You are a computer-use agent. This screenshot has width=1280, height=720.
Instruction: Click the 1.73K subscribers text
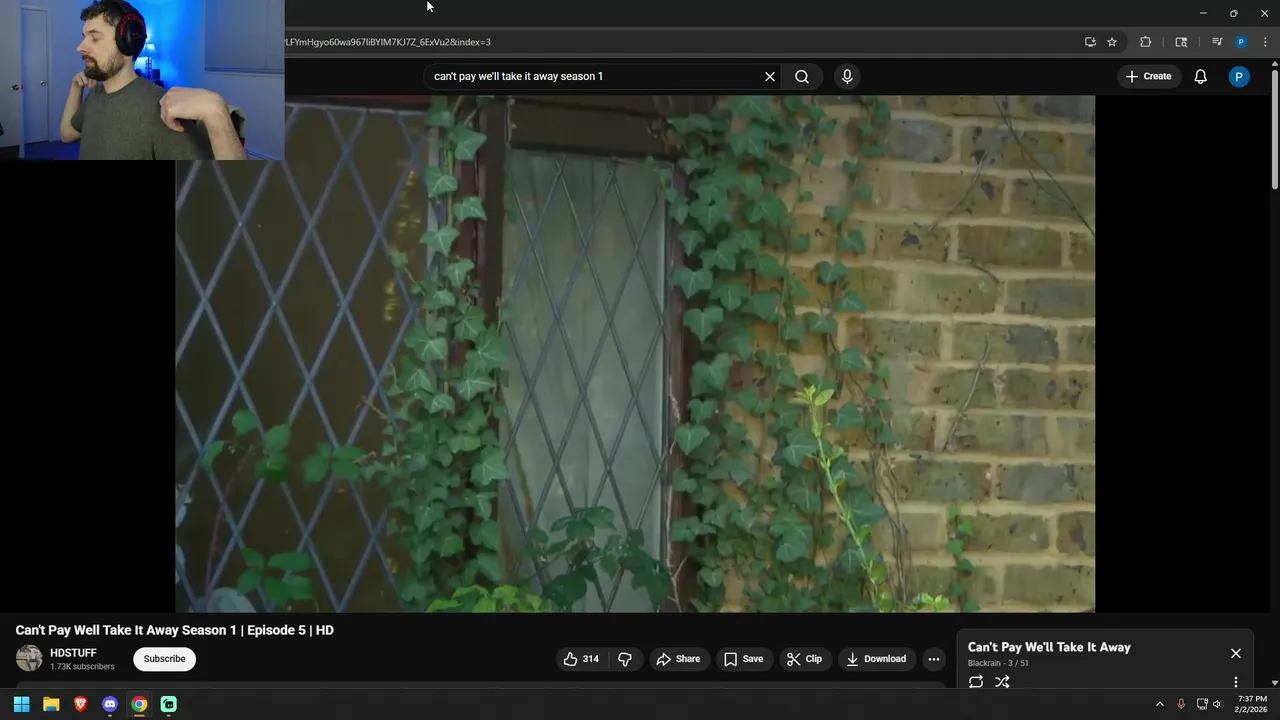point(82,667)
